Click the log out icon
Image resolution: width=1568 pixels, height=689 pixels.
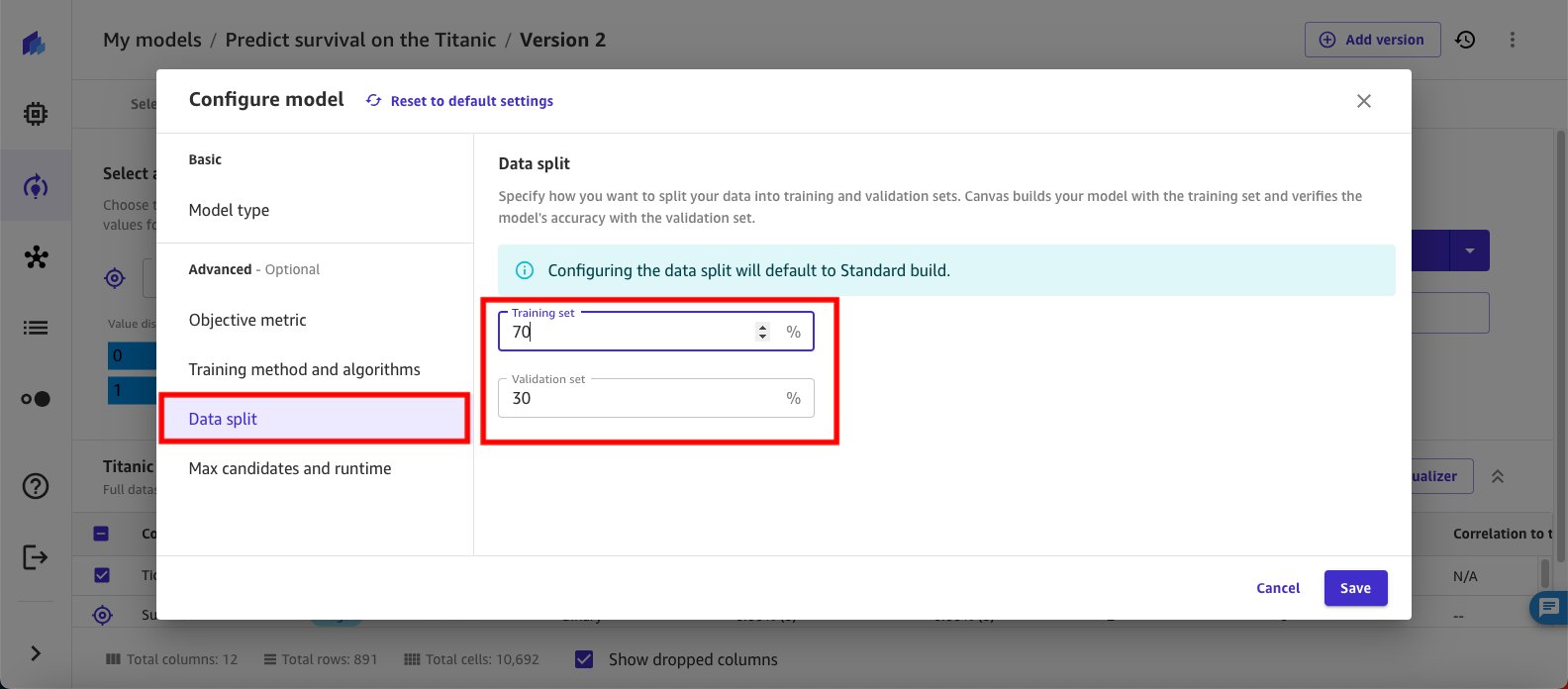point(36,557)
